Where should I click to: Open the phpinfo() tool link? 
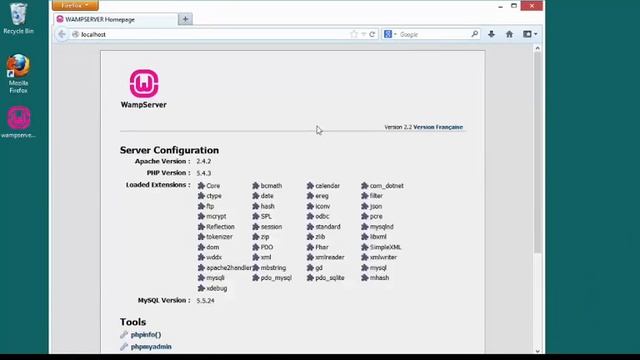click(146, 335)
